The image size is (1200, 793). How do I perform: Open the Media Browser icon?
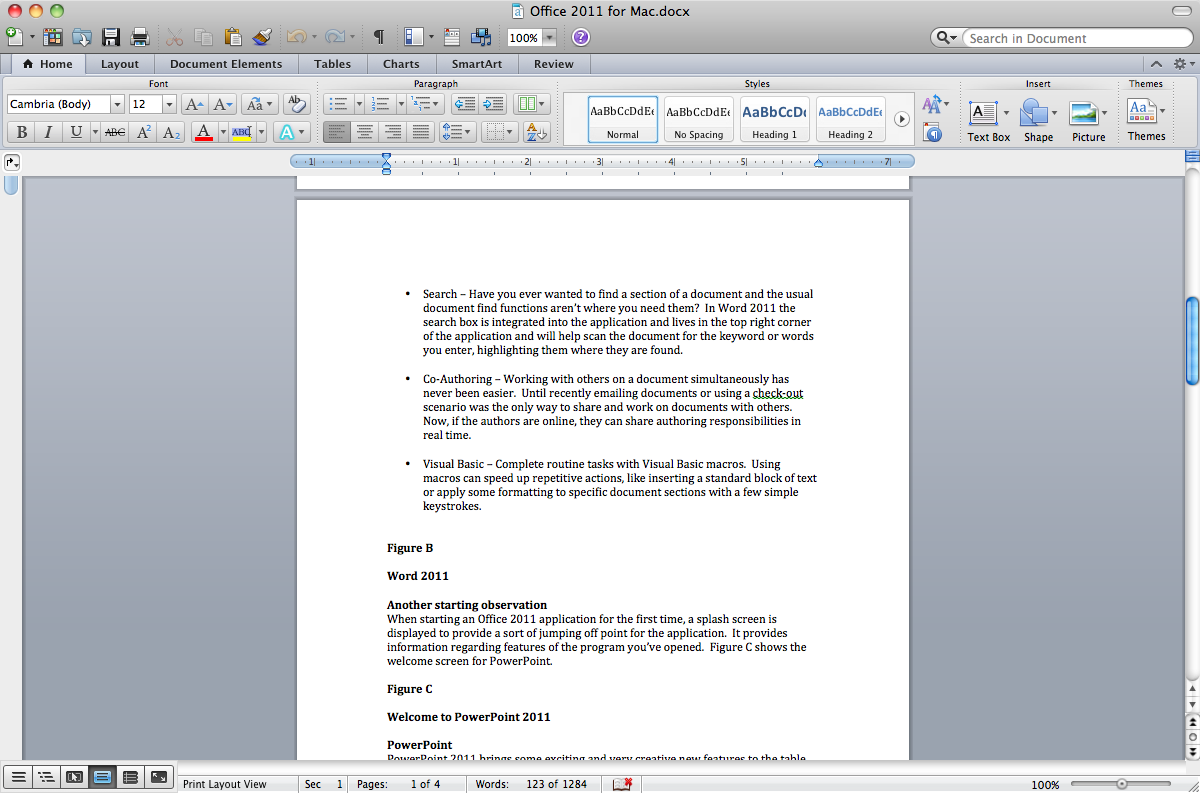pyautogui.click(x=481, y=38)
